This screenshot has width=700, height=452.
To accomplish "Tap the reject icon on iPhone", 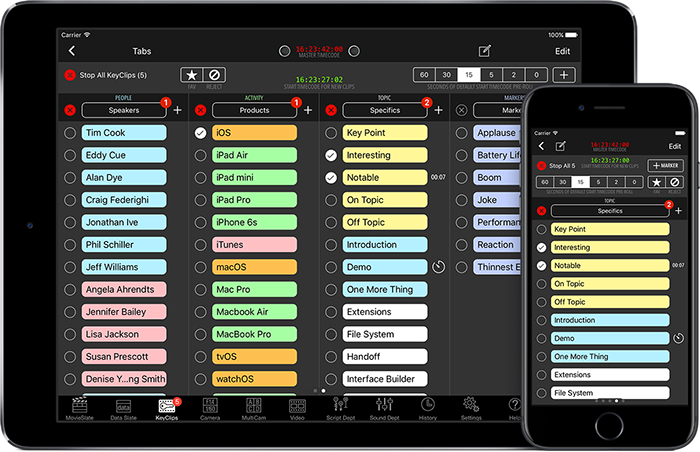I will tap(675, 182).
